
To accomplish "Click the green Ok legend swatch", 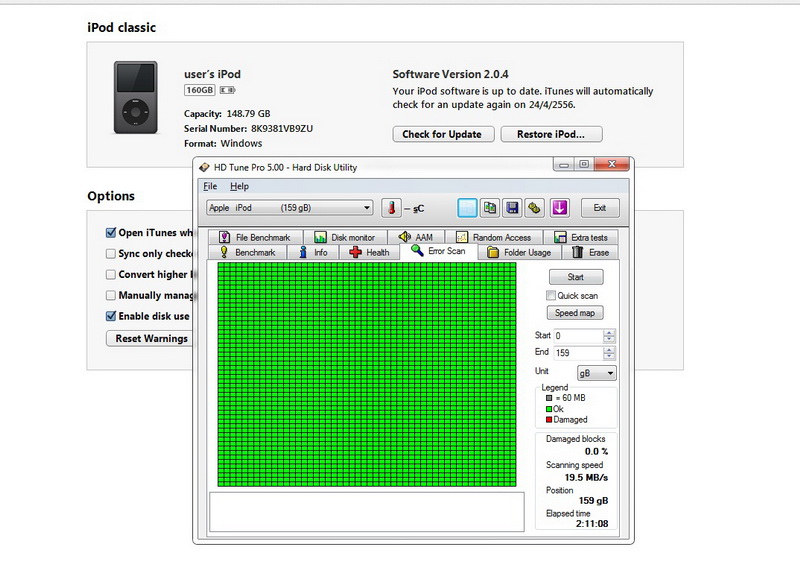I will (549, 409).
